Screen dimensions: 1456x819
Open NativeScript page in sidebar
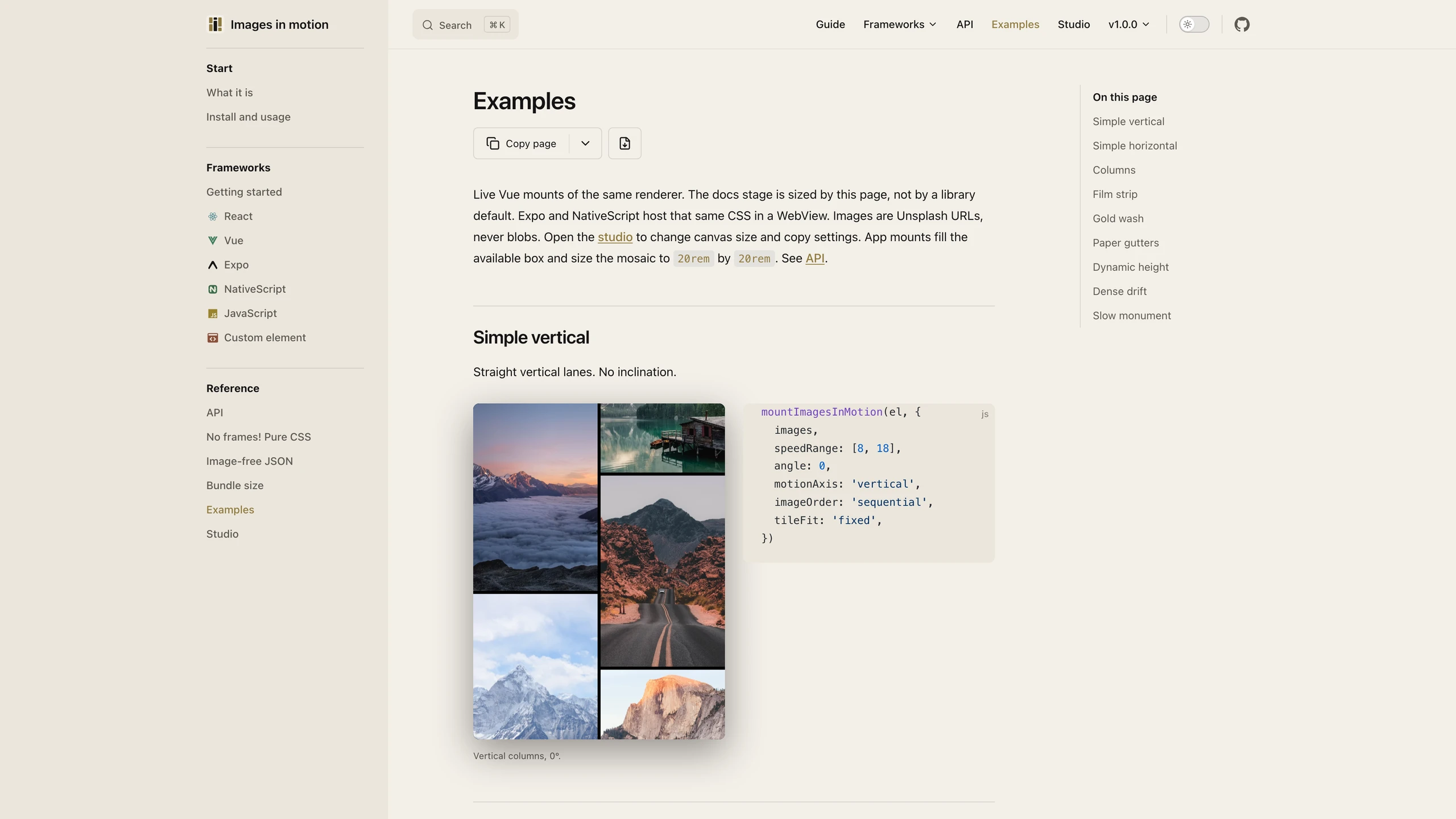(255, 289)
